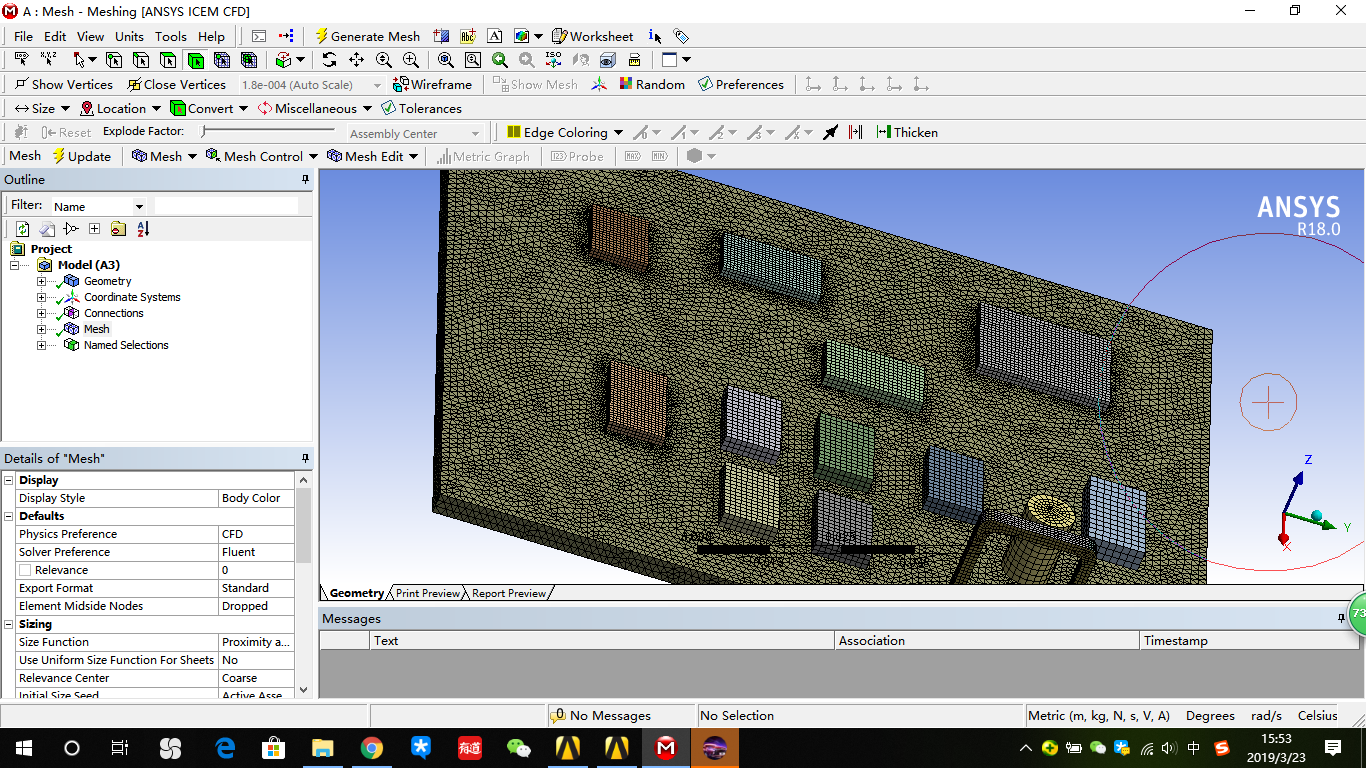Toggle the Thicken annotation option
Viewport: 1366px width, 768px height.
[x=908, y=131]
